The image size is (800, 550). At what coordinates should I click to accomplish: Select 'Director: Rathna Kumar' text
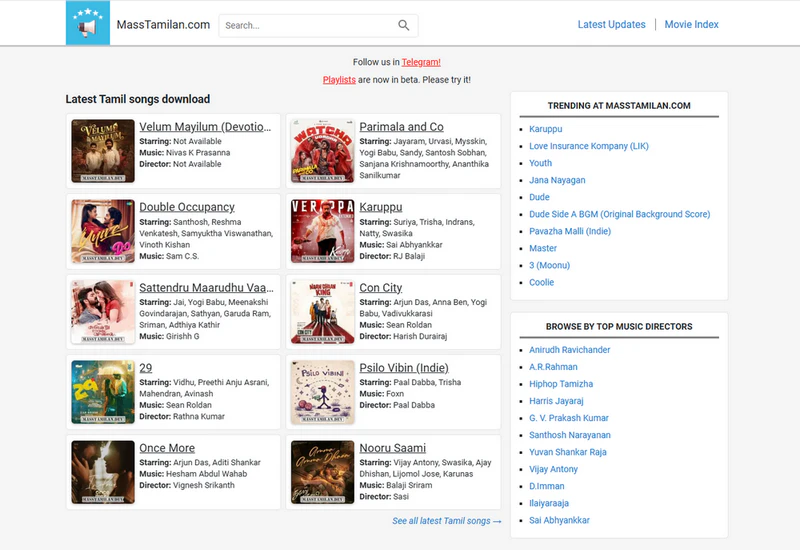[182, 416]
